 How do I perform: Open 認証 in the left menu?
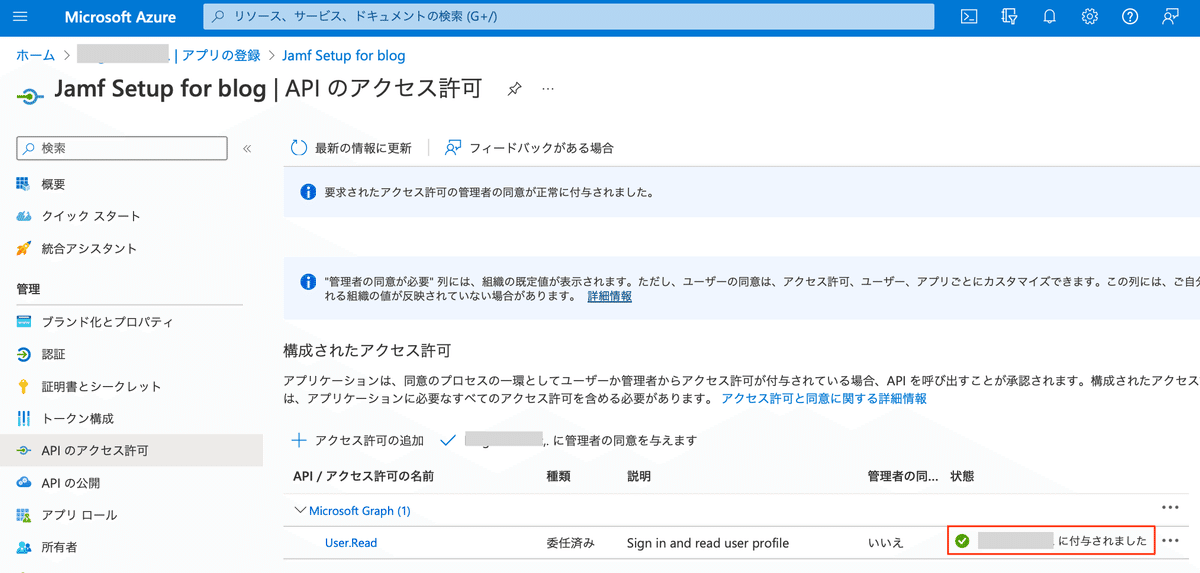click(x=53, y=354)
